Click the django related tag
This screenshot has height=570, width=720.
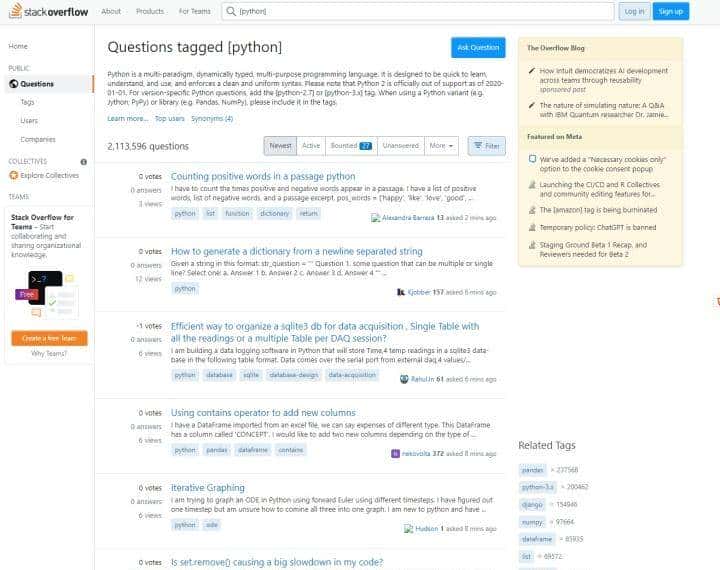533,504
